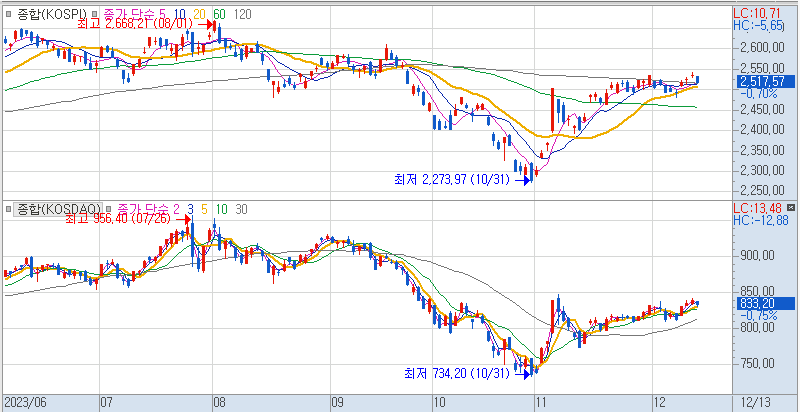
Task: Click the pink 5-day average in KOSPI legend
Action: tap(163, 14)
